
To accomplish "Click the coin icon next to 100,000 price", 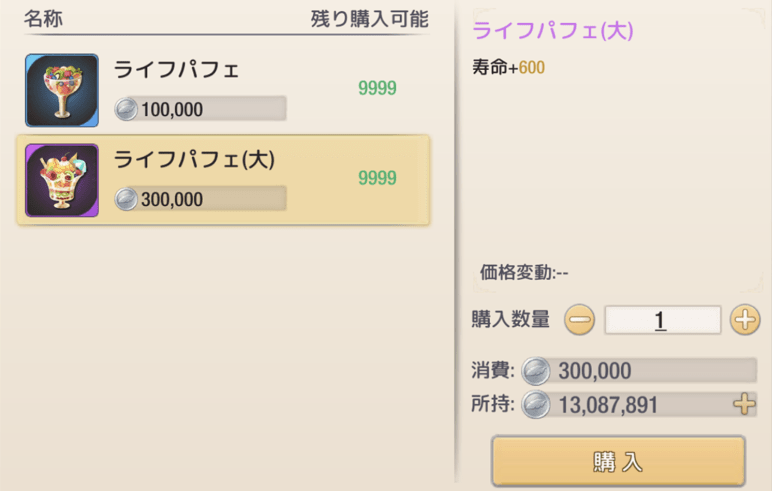I will click(x=126, y=109).
